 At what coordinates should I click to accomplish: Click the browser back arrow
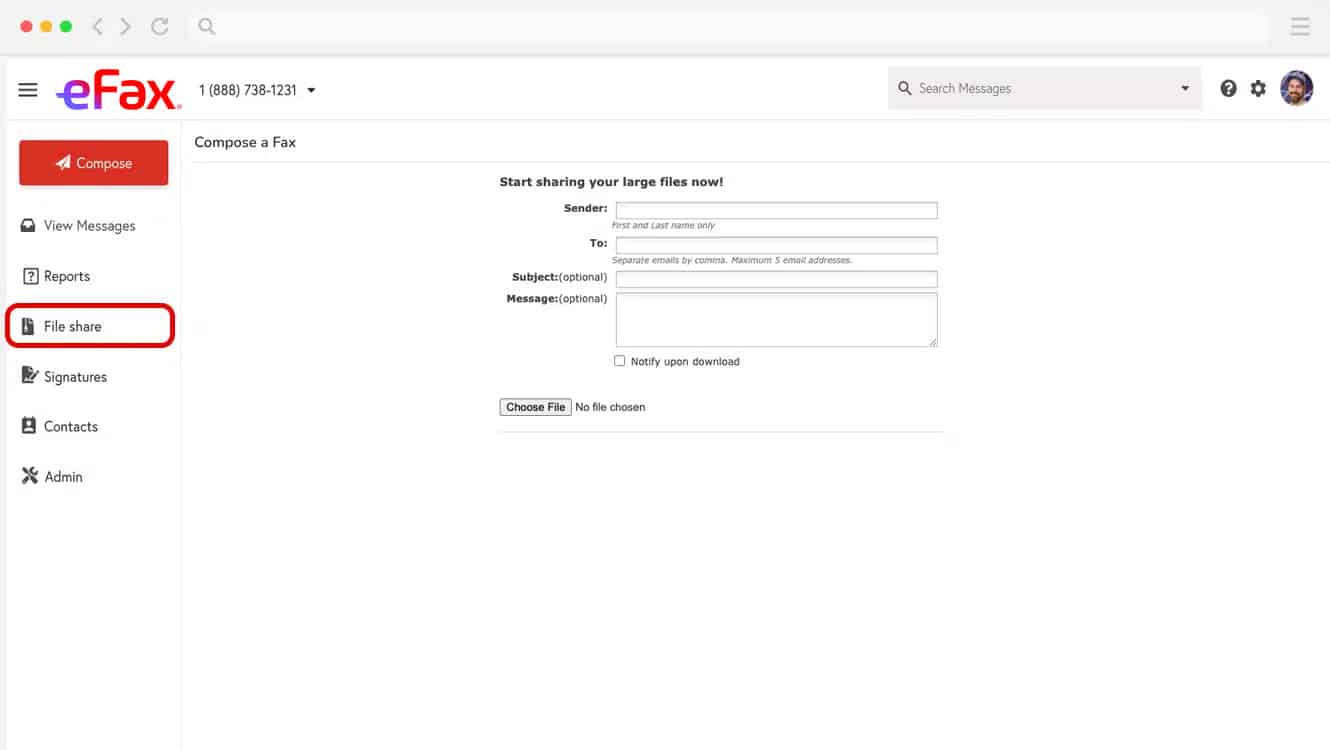coord(97,27)
